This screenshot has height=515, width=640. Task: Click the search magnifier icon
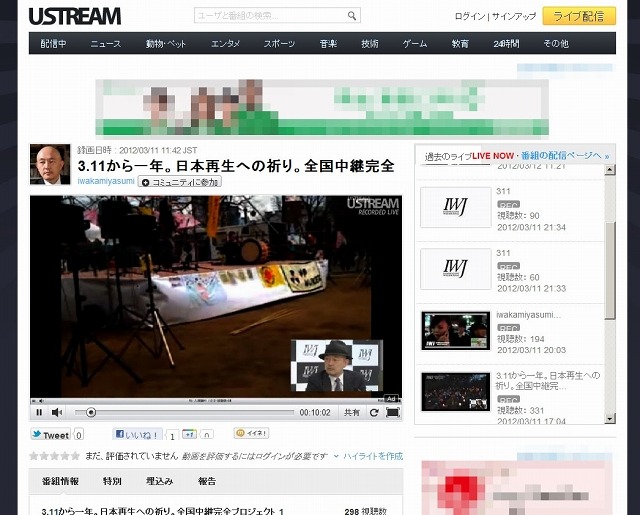pyautogui.click(x=352, y=16)
